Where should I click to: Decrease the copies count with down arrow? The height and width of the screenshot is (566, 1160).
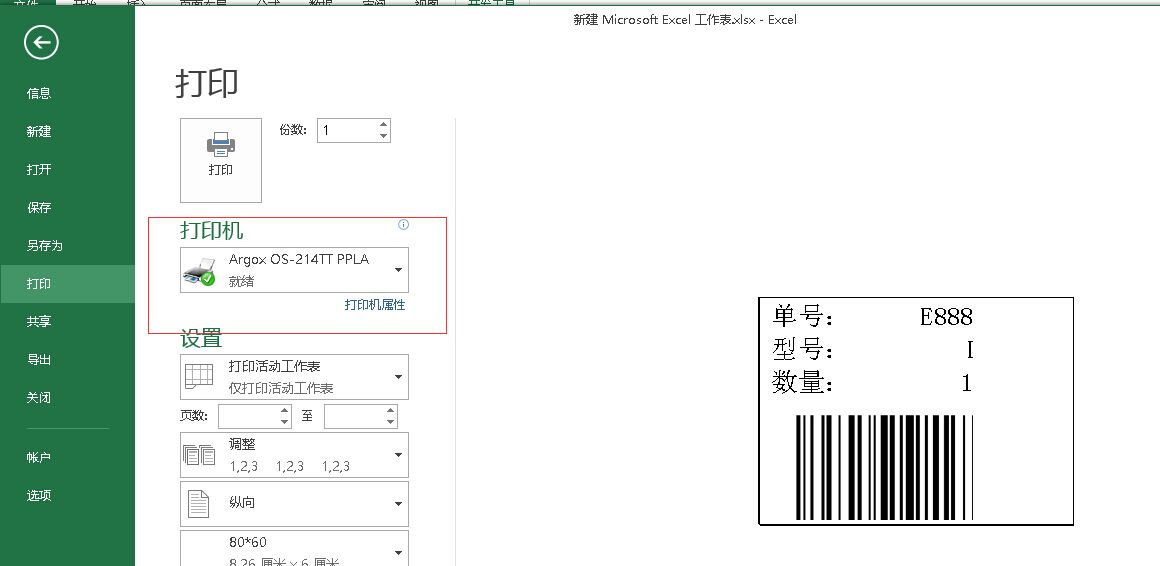coord(383,136)
